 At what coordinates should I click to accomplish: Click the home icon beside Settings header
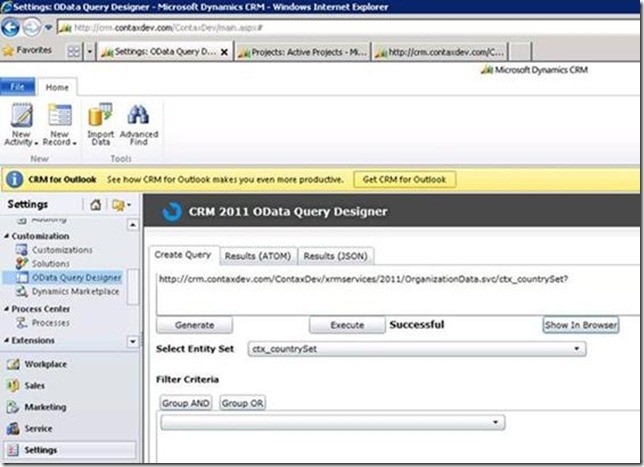[x=96, y=205]
